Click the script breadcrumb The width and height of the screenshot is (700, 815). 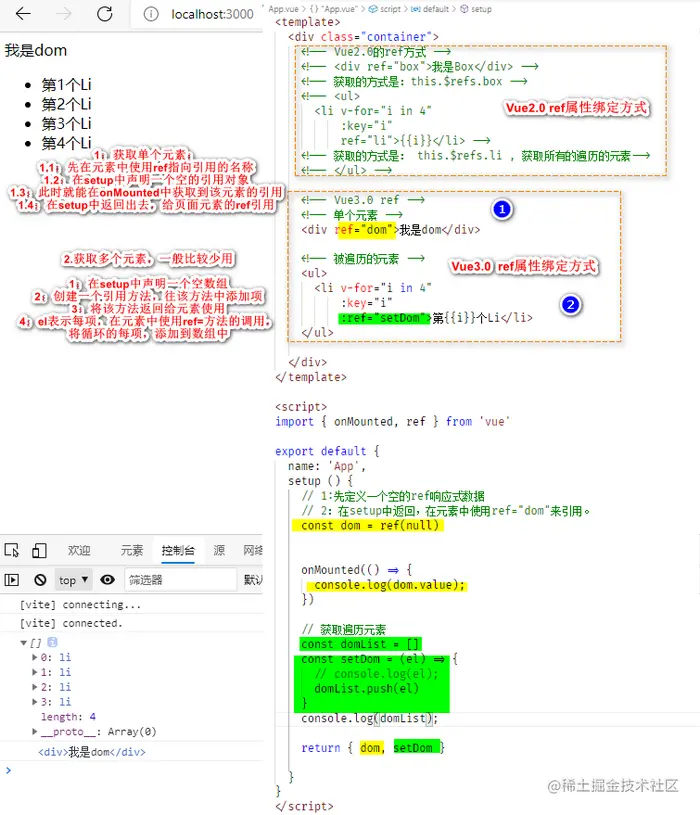click(x=385, y=9)
